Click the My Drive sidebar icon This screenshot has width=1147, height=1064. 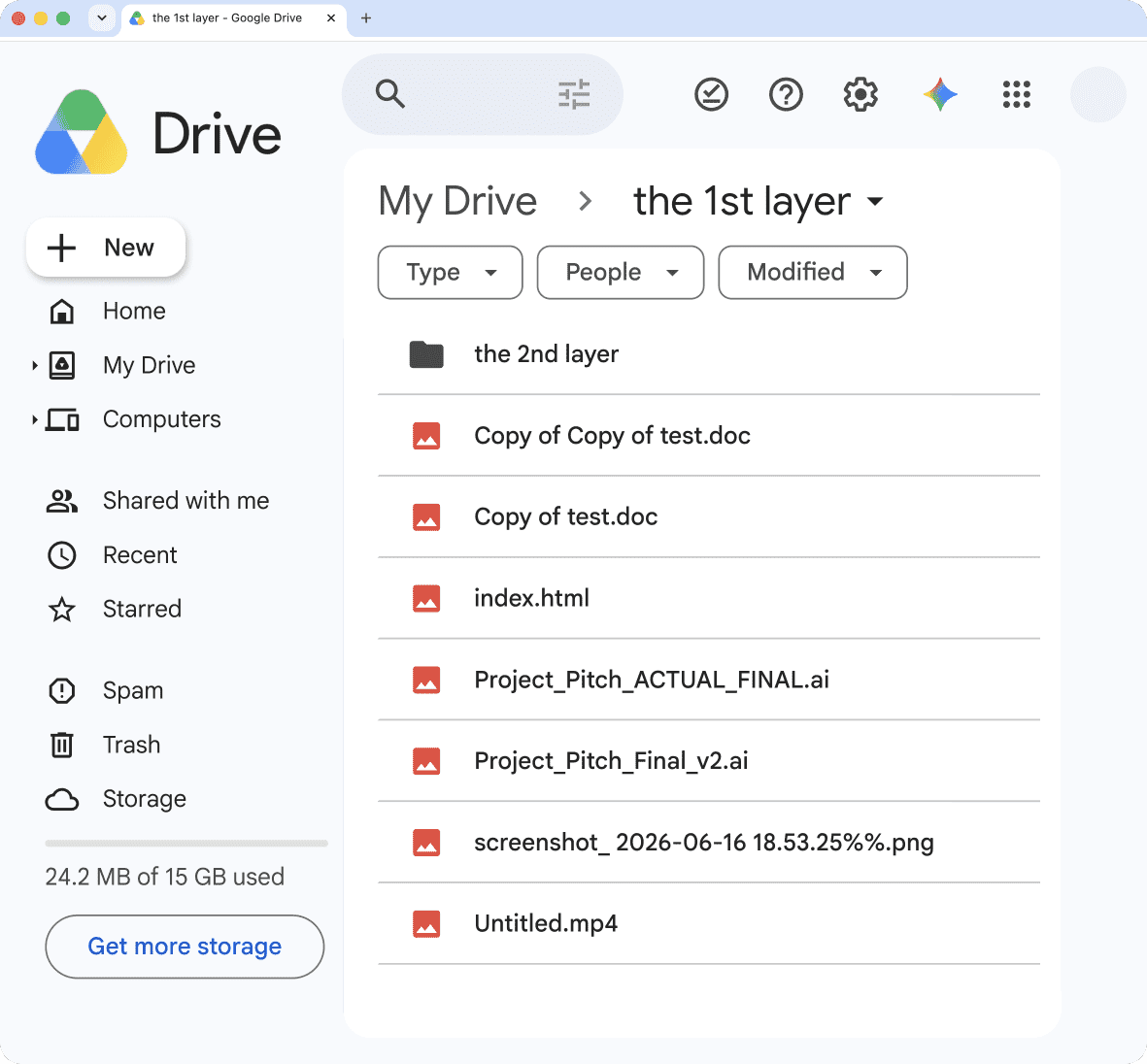tap(62, 365)
